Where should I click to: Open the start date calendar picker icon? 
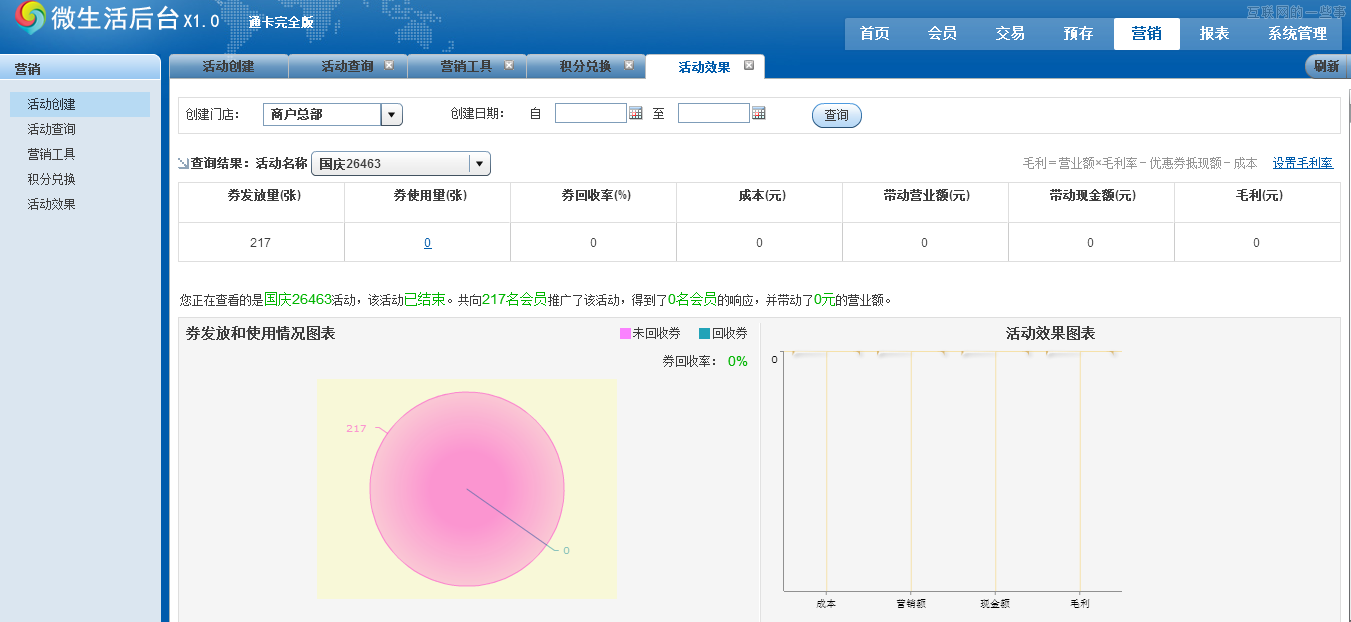(637, 113)
